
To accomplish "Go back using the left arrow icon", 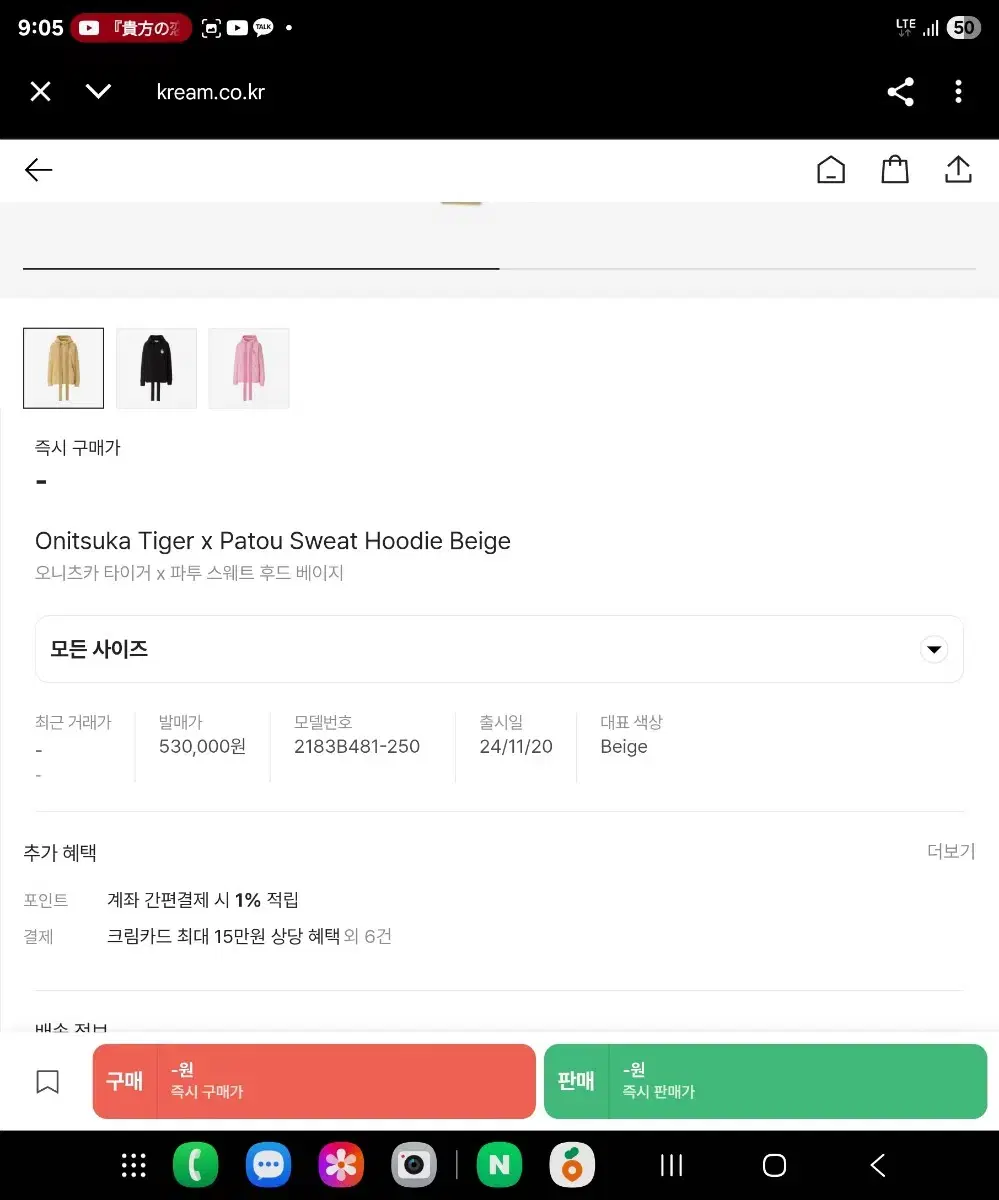I will coord(38,170).
